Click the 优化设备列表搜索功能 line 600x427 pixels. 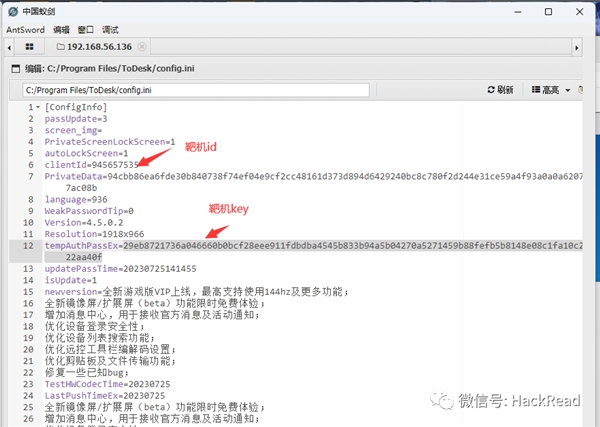pos(99,338)
